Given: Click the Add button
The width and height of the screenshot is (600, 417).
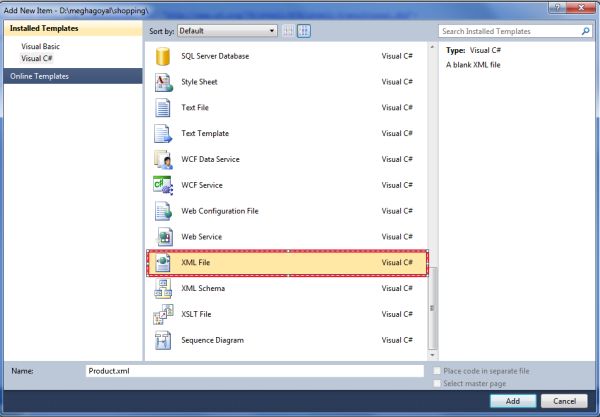Looking at the screenshot, I should [513, 401].
